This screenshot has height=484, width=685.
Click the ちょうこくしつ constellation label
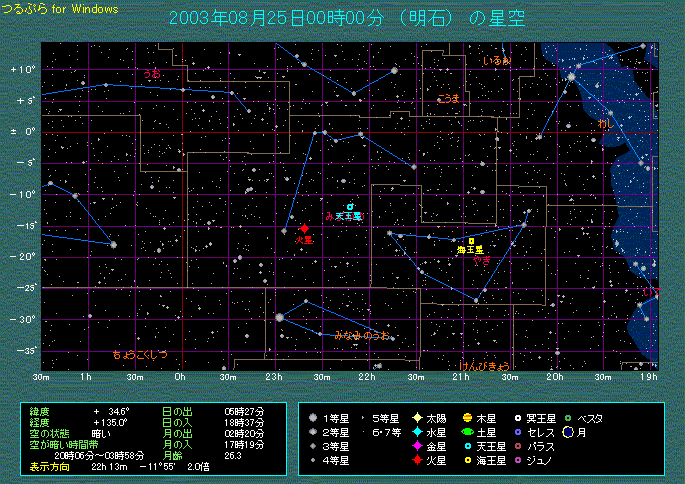(140, 355)
